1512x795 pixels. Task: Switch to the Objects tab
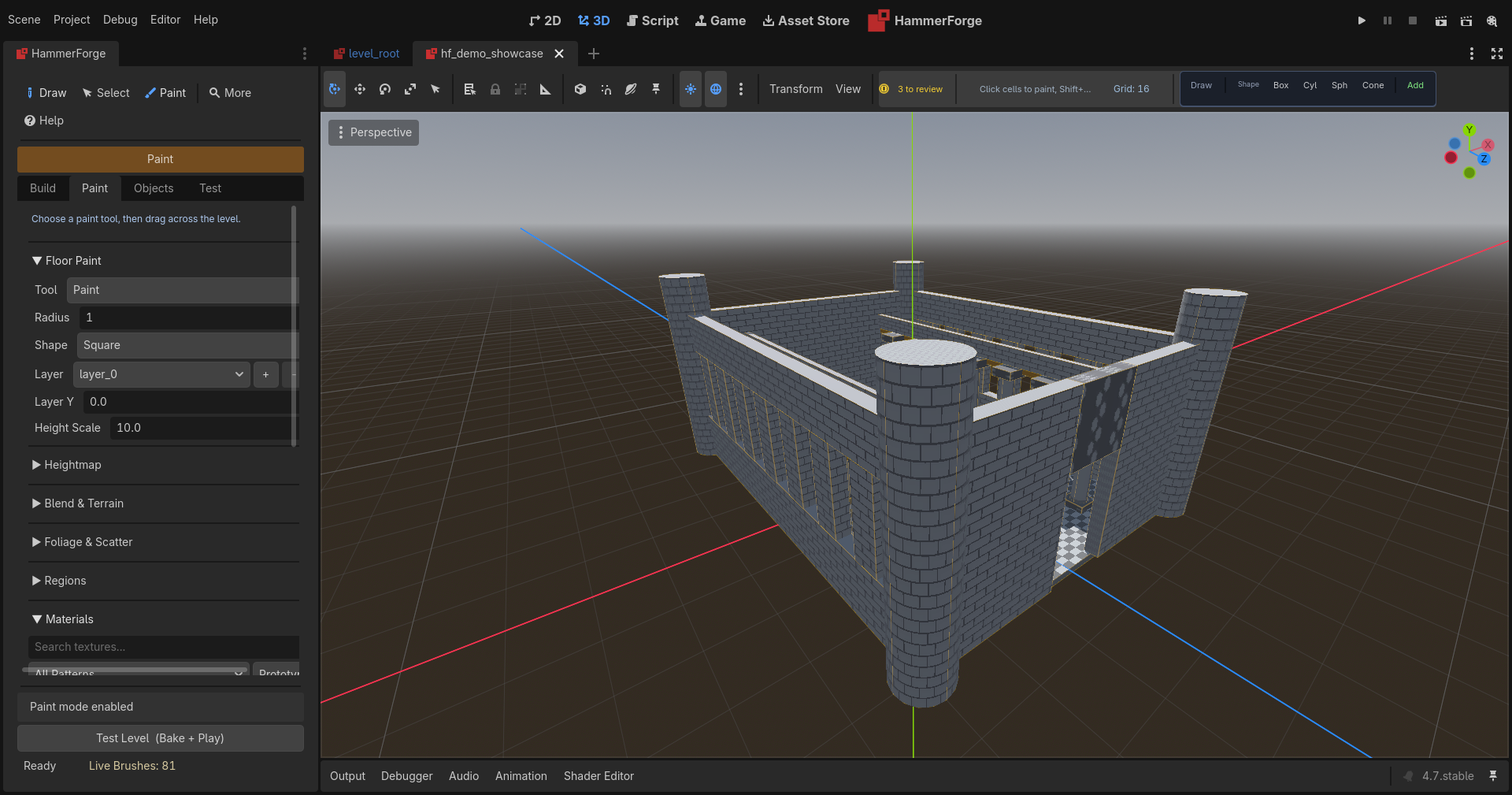[x=154, y=188]
